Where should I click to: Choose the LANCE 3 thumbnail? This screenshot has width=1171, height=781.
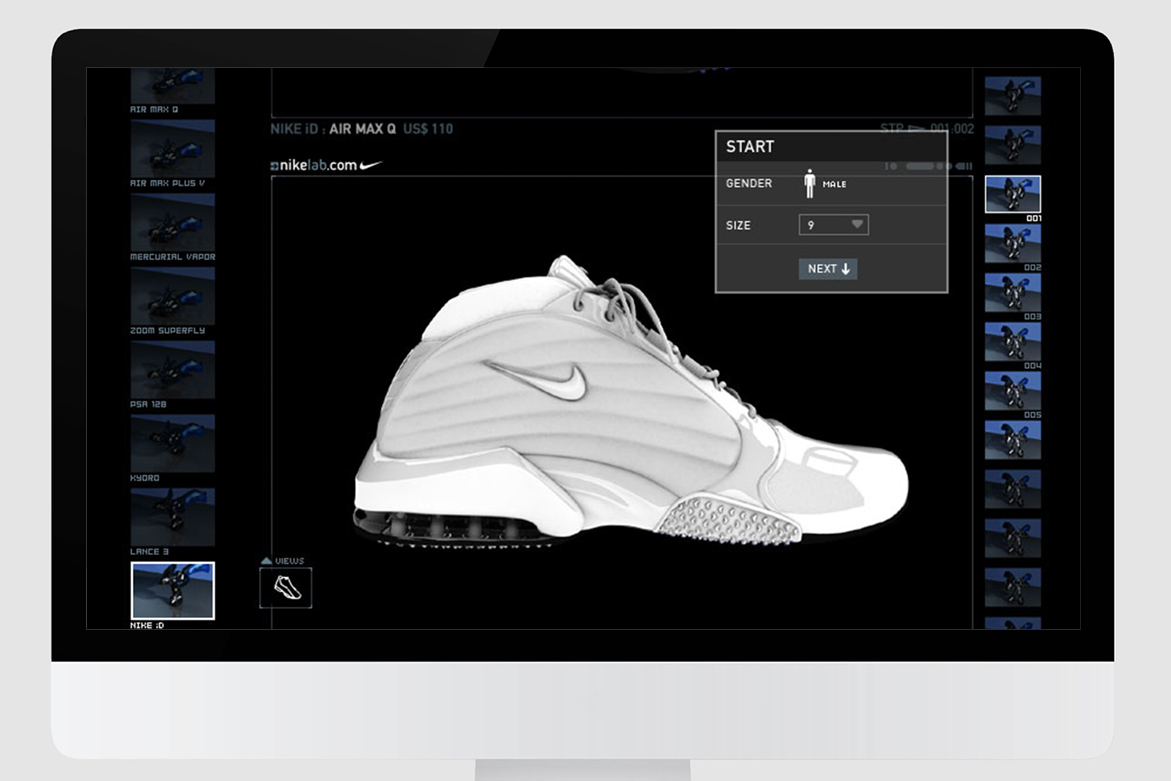[173, 517]
